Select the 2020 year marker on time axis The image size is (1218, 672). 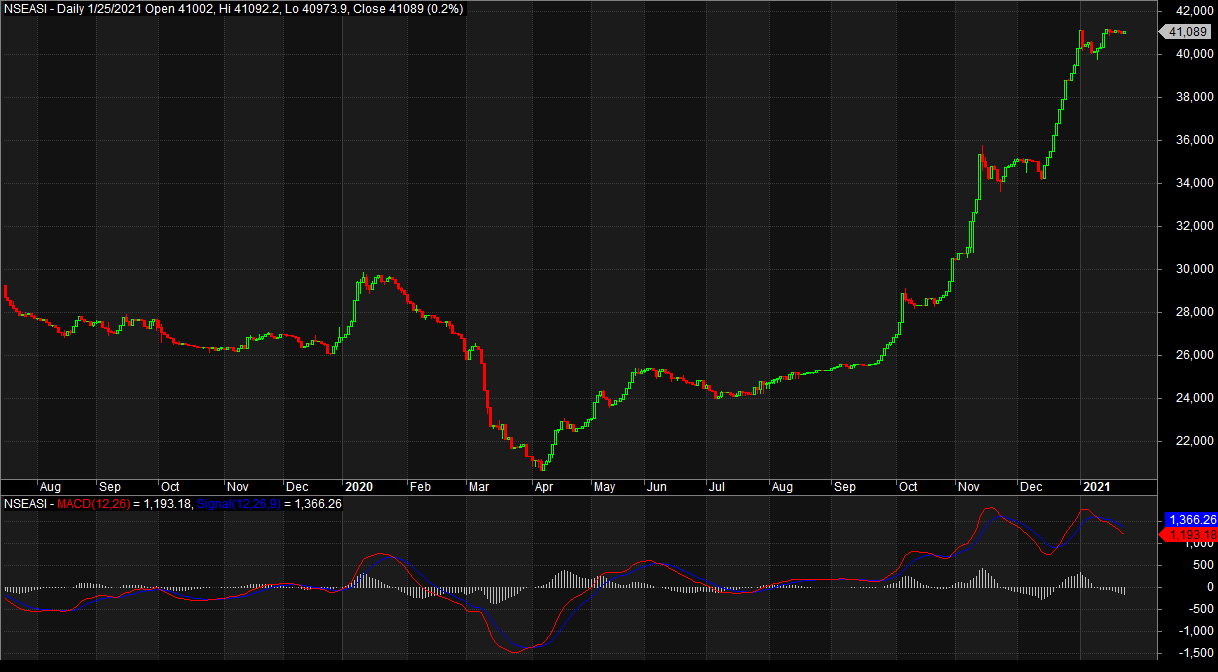pyautogui.click(x=358, y=487)
